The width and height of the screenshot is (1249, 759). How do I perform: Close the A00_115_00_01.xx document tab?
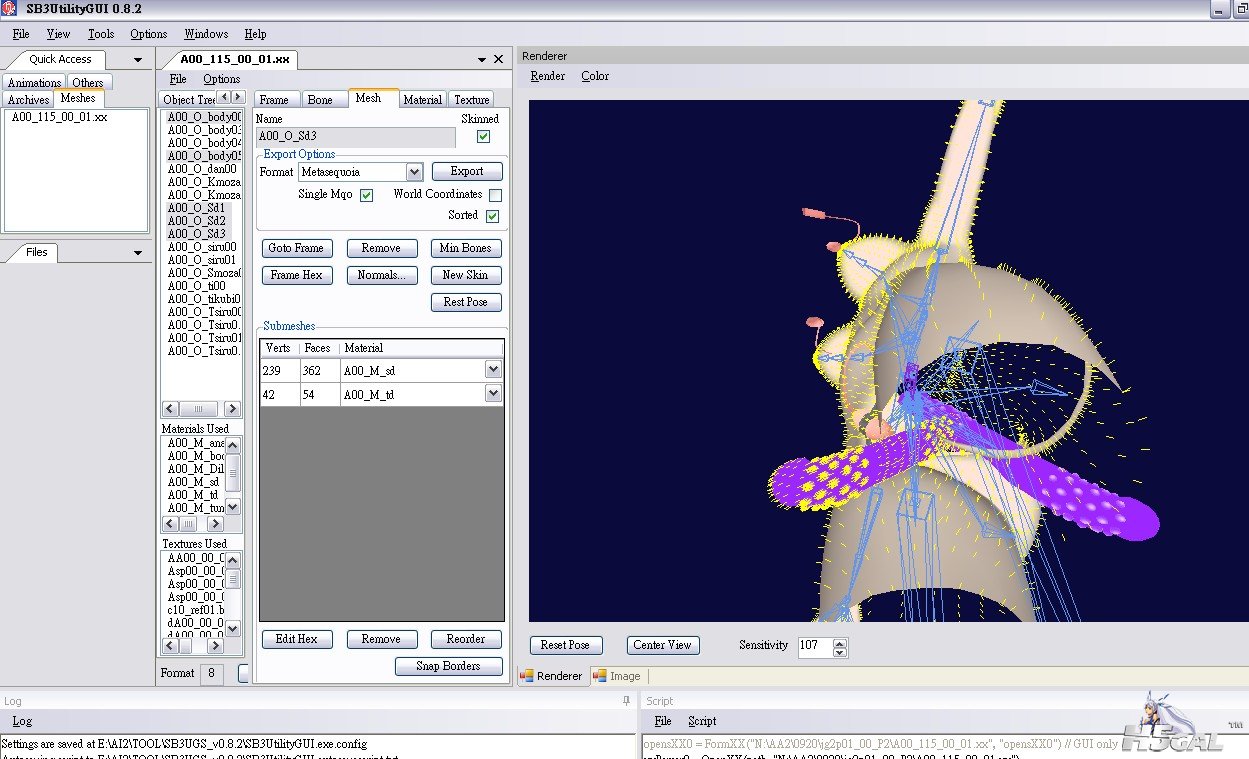pos(498,59)
